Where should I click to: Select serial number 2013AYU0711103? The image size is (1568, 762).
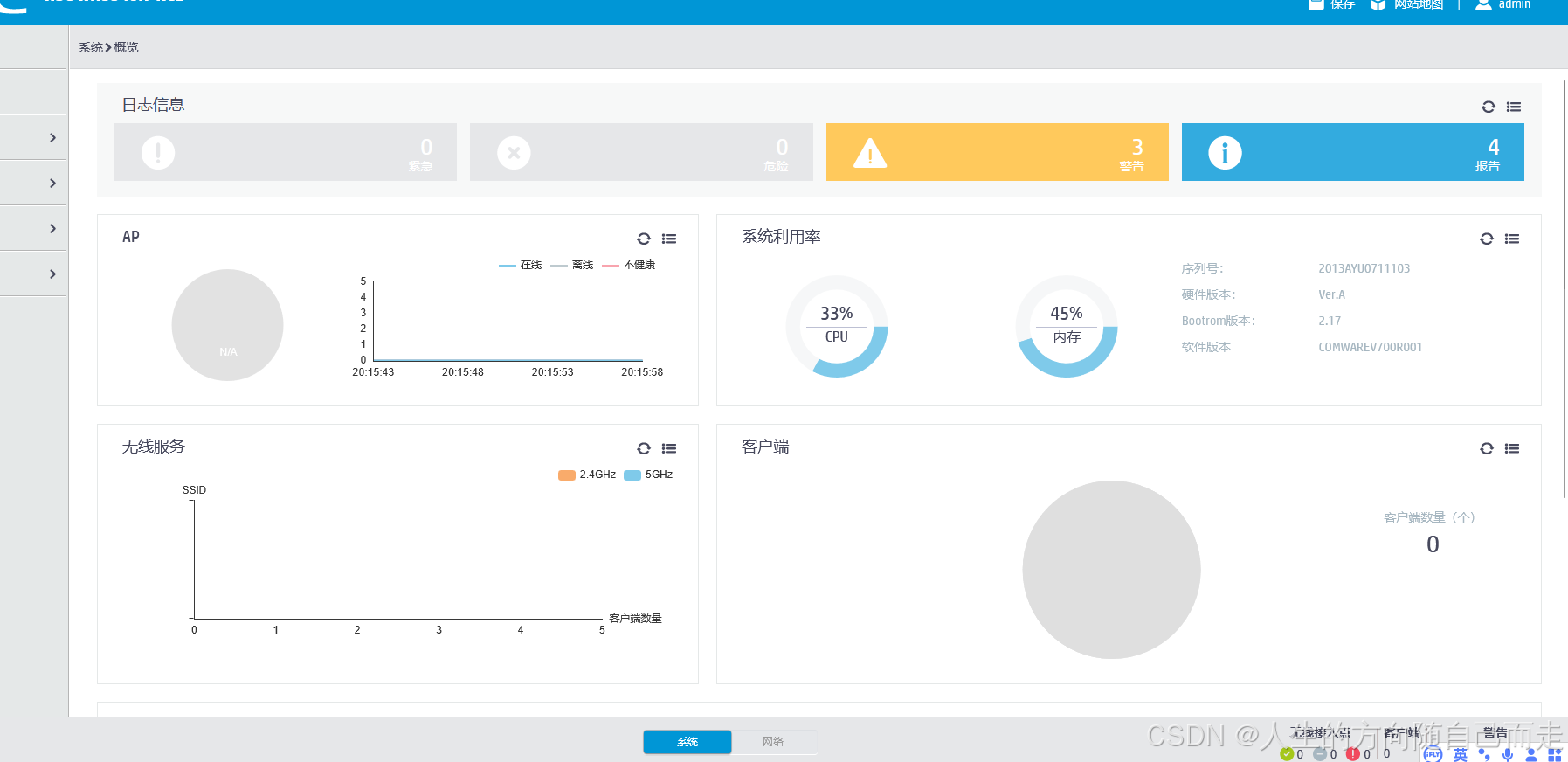1364,268
